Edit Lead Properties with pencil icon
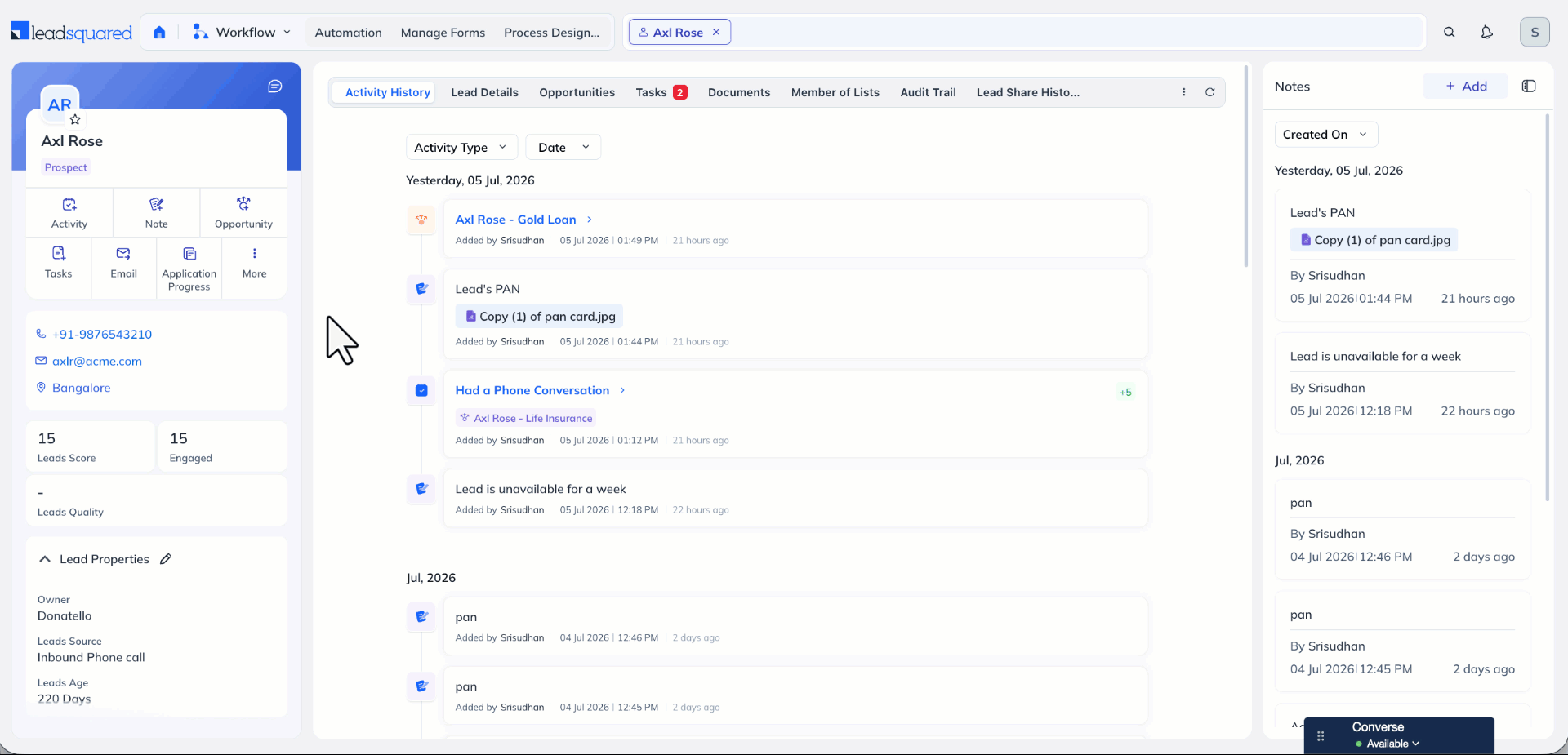This screenshot has height=755, width=1568. pyautogui.click(x=166, y=559)
